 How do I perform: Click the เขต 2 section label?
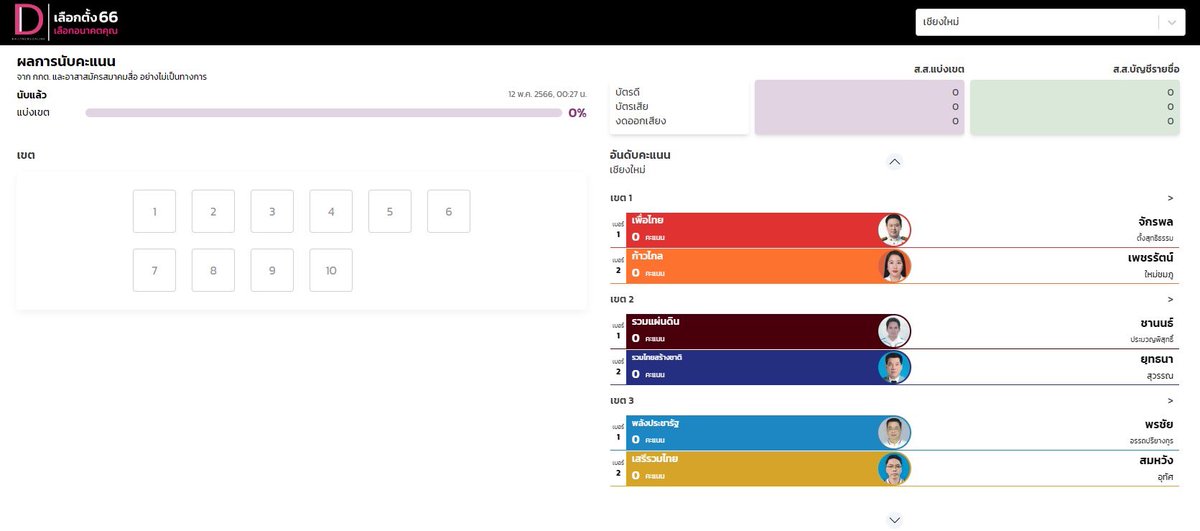(x=621, y=299)
